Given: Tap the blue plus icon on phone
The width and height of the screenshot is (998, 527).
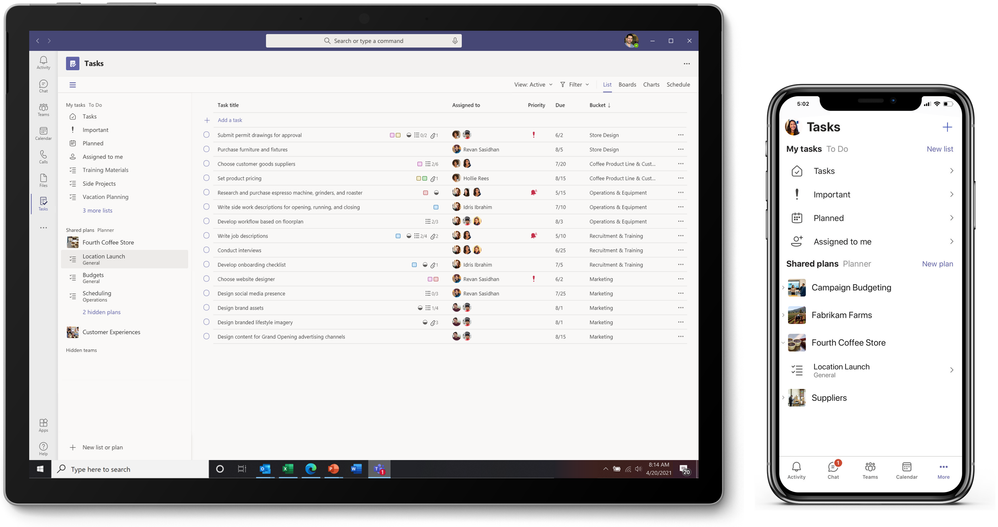Looking at the screenshot, I should click(x=947, y=127).
